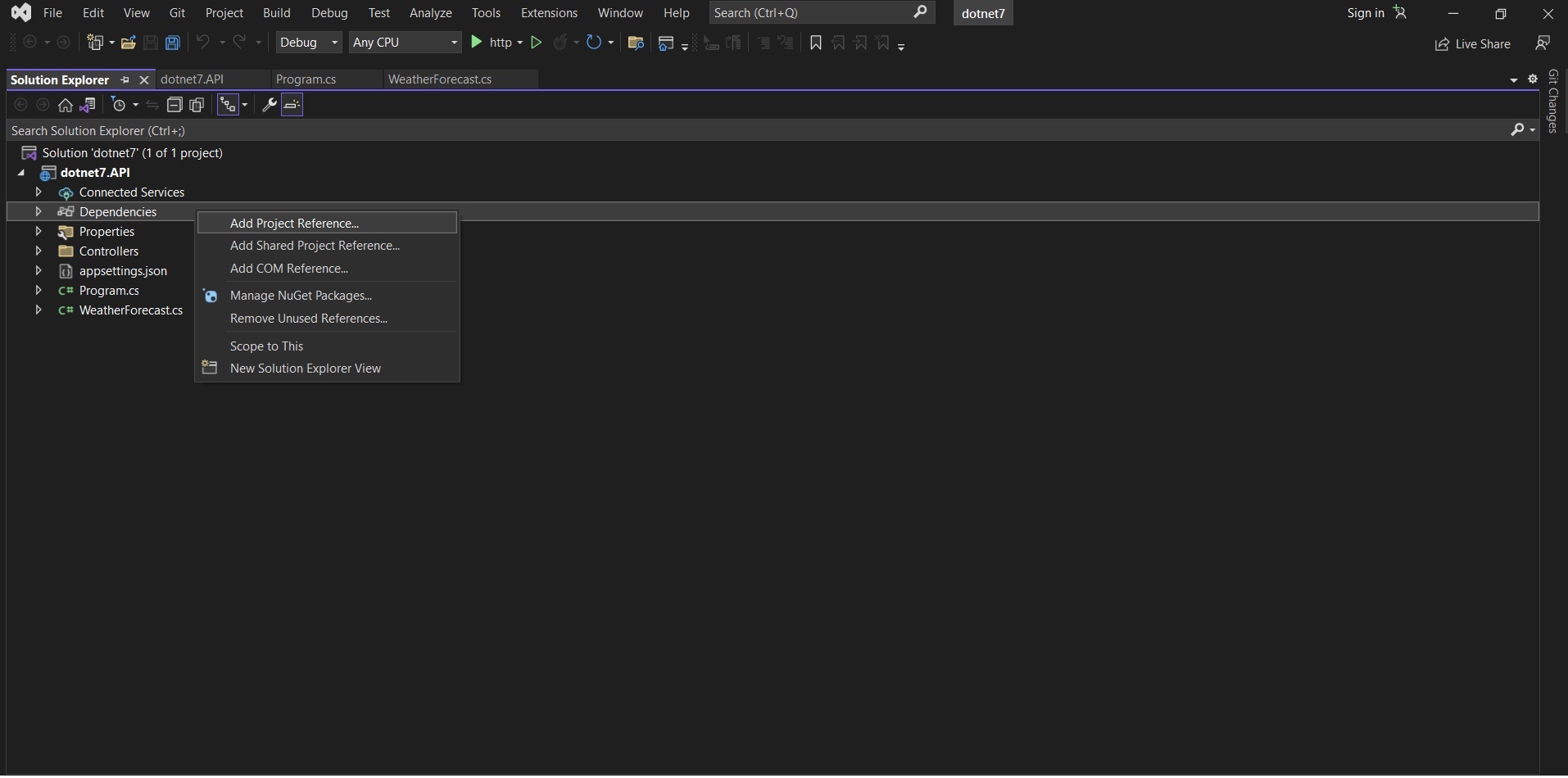Viewport: 1568px width, 778px height.
Task: Open the http launch profile dropdown arrow
Action: click(519, 43)
